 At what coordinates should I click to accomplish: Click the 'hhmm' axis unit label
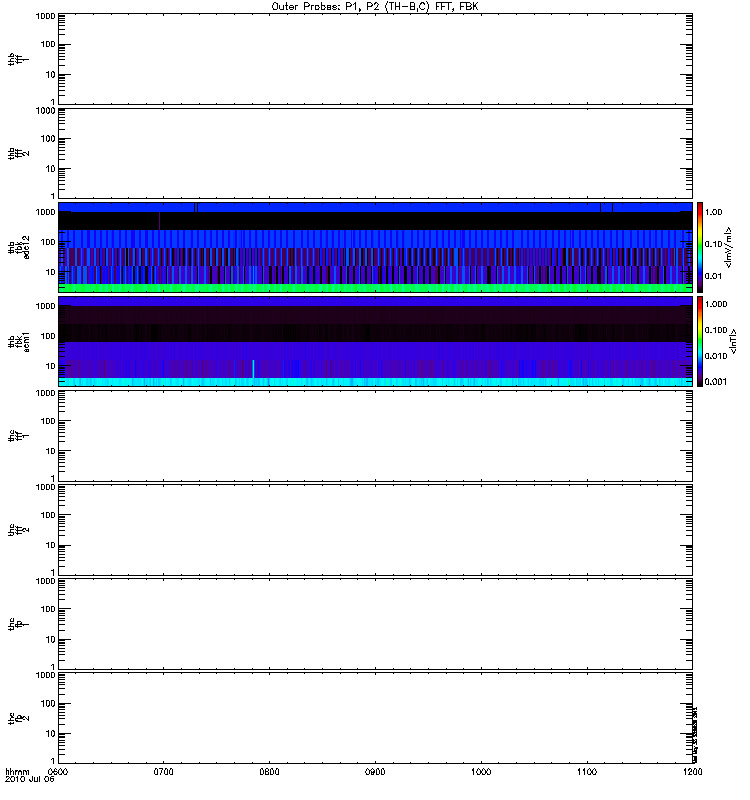17,771
